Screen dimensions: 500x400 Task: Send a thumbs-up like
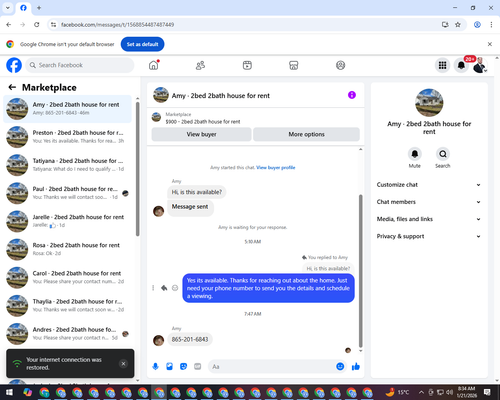tap(356, 367)
